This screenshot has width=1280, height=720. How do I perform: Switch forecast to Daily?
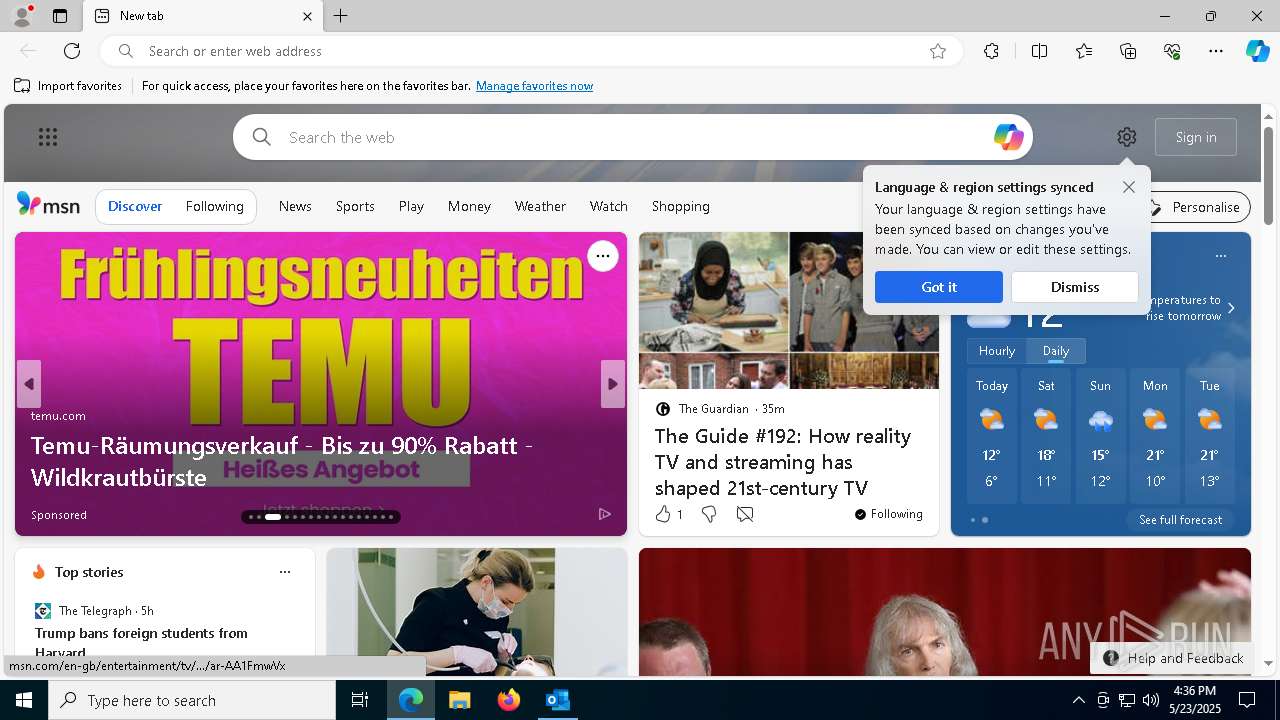pos(1056,351)
